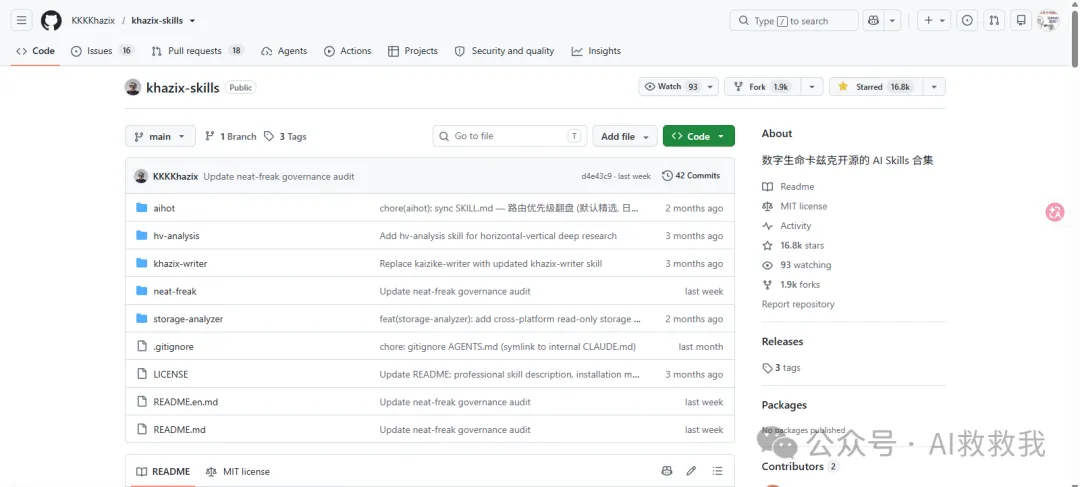
Task: Open Update neat-freak governance audit latest commit message
Action: (x=279, y=176)
